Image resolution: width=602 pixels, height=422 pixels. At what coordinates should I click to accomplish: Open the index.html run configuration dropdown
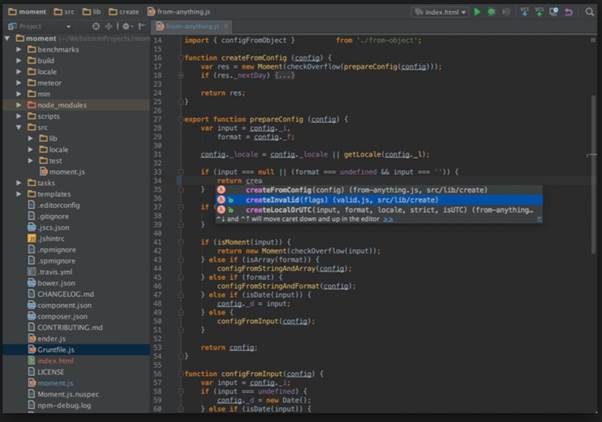pos(440,12)
